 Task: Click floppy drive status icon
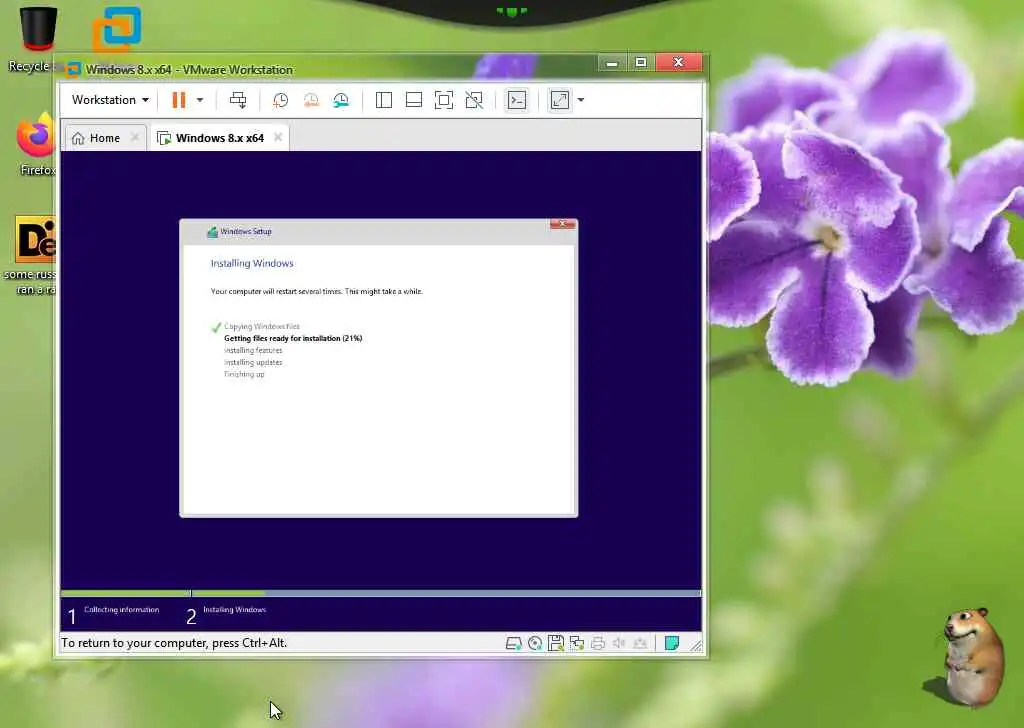556,644
